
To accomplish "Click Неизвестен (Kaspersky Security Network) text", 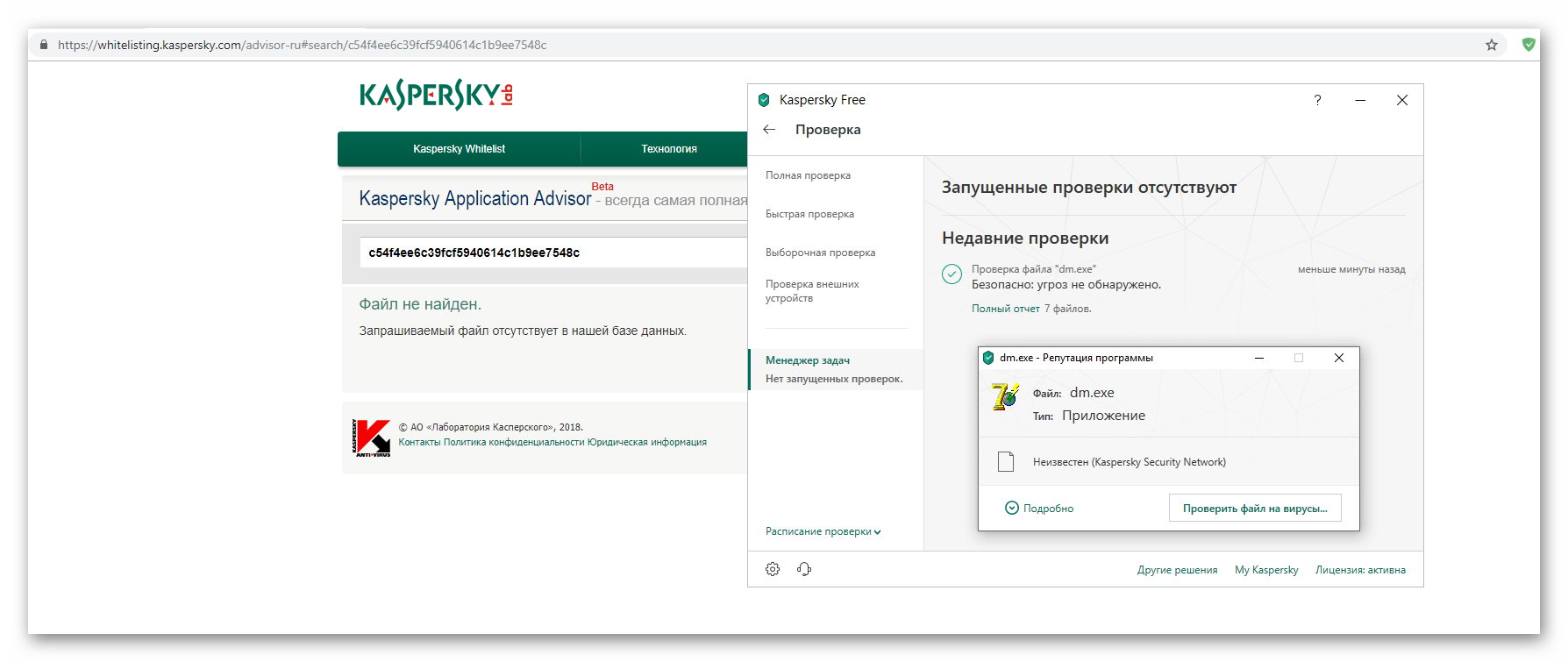I will (1130, 462).
